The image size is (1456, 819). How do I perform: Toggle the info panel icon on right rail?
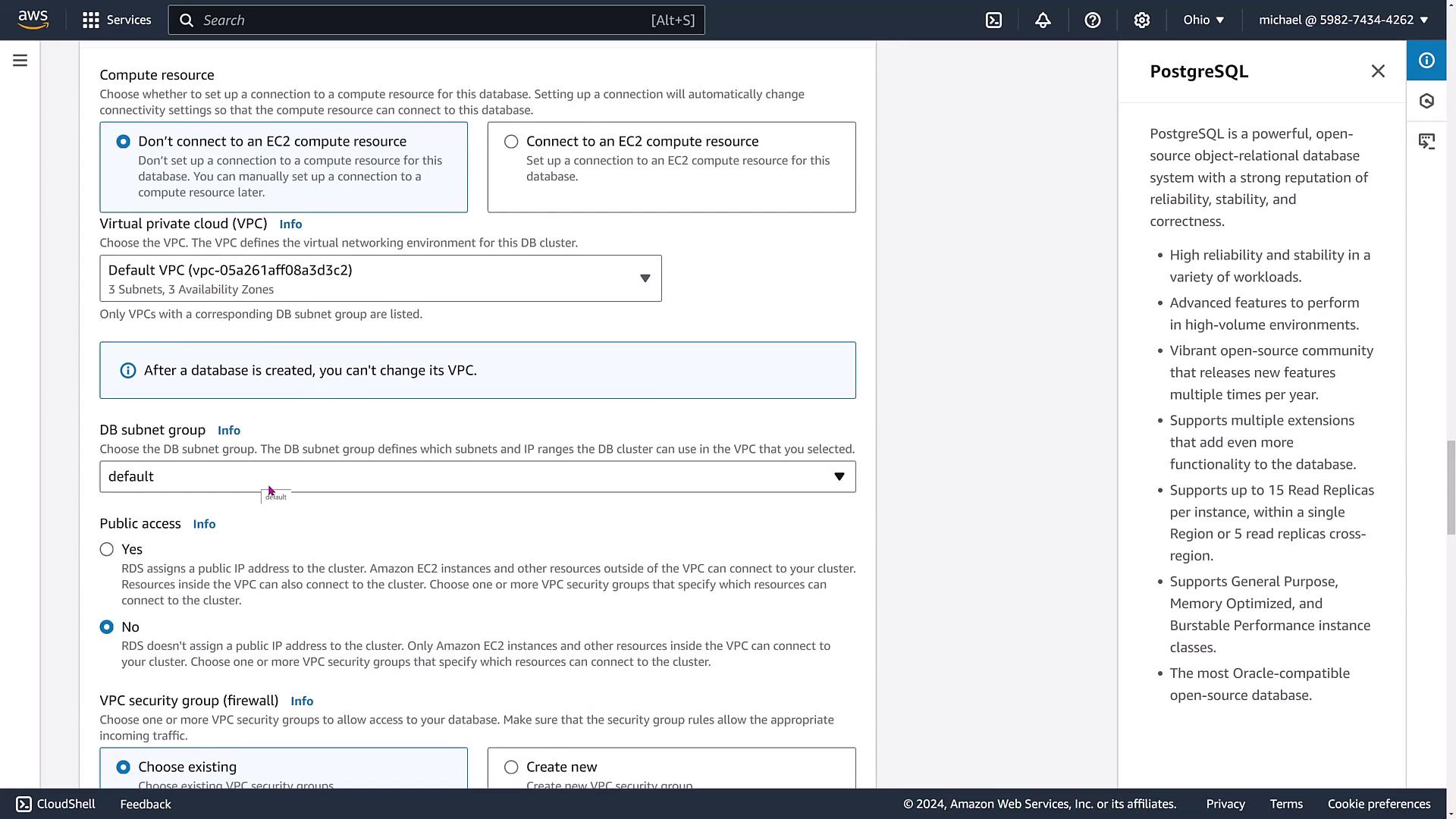point(1426,61)
